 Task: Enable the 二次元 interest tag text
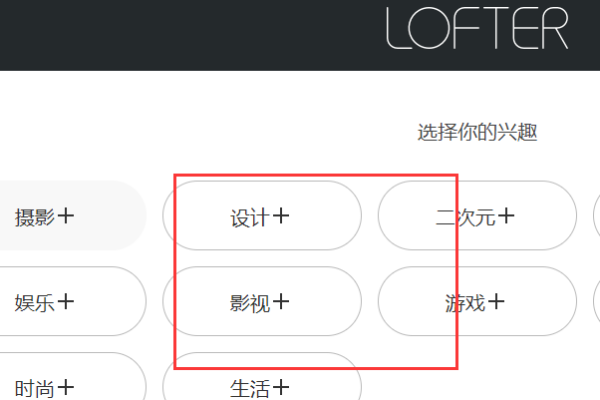point(465,217)
